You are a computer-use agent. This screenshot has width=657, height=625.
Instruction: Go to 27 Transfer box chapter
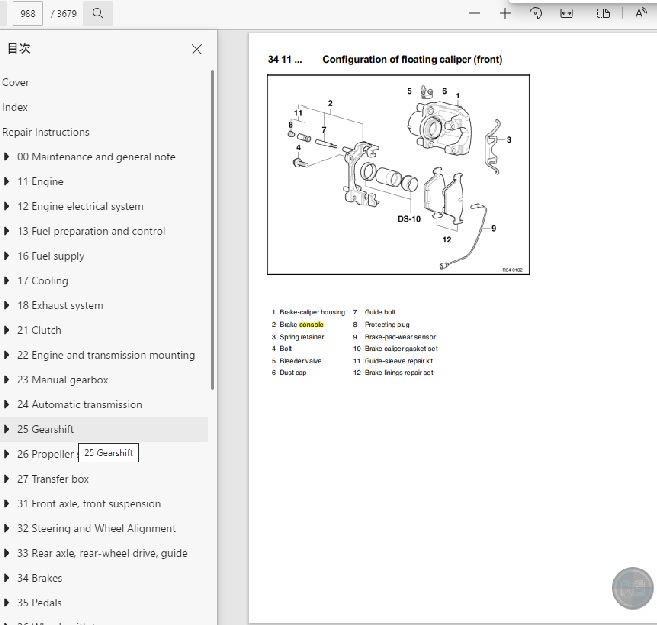click(x=53, y=479)
